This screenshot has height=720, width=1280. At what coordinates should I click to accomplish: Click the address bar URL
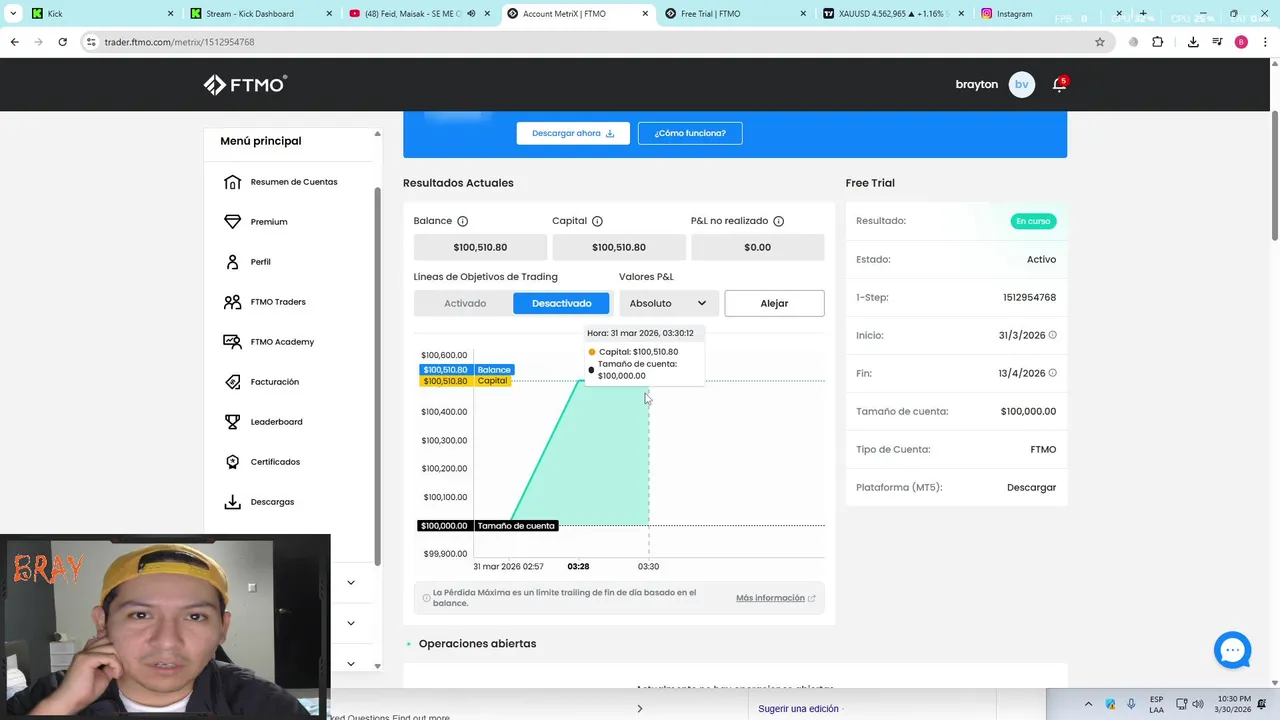coord(180,42)
